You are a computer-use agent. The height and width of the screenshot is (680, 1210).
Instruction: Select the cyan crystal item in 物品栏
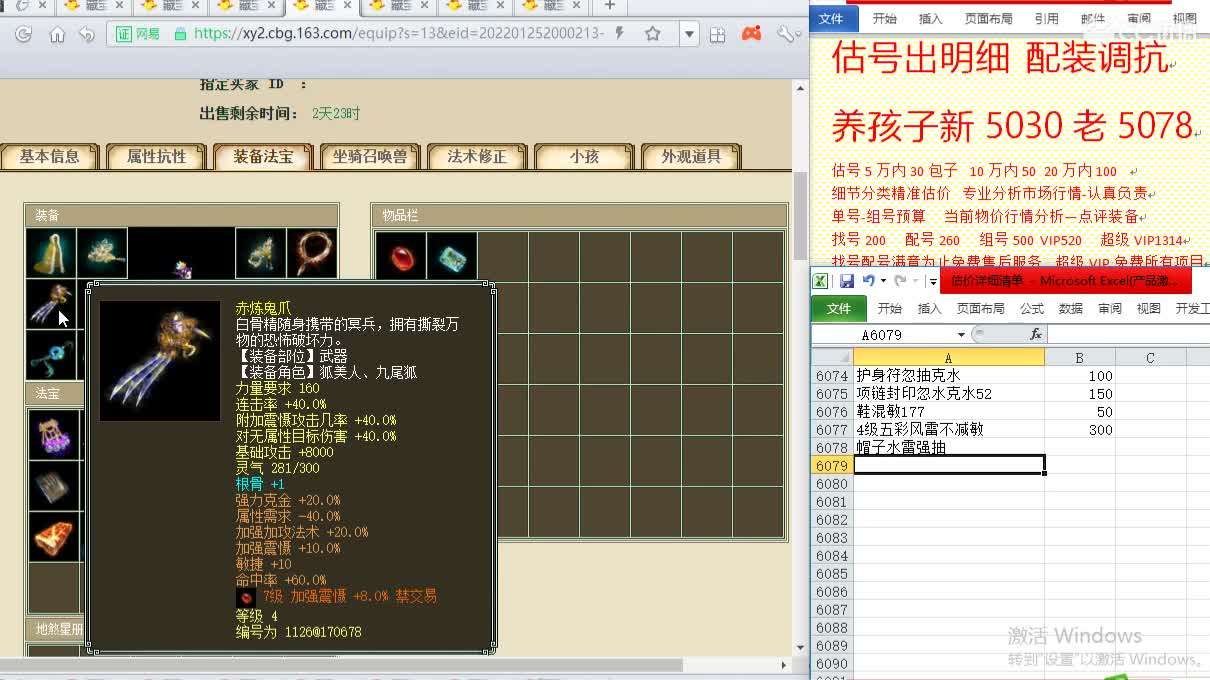coord(452,257)
